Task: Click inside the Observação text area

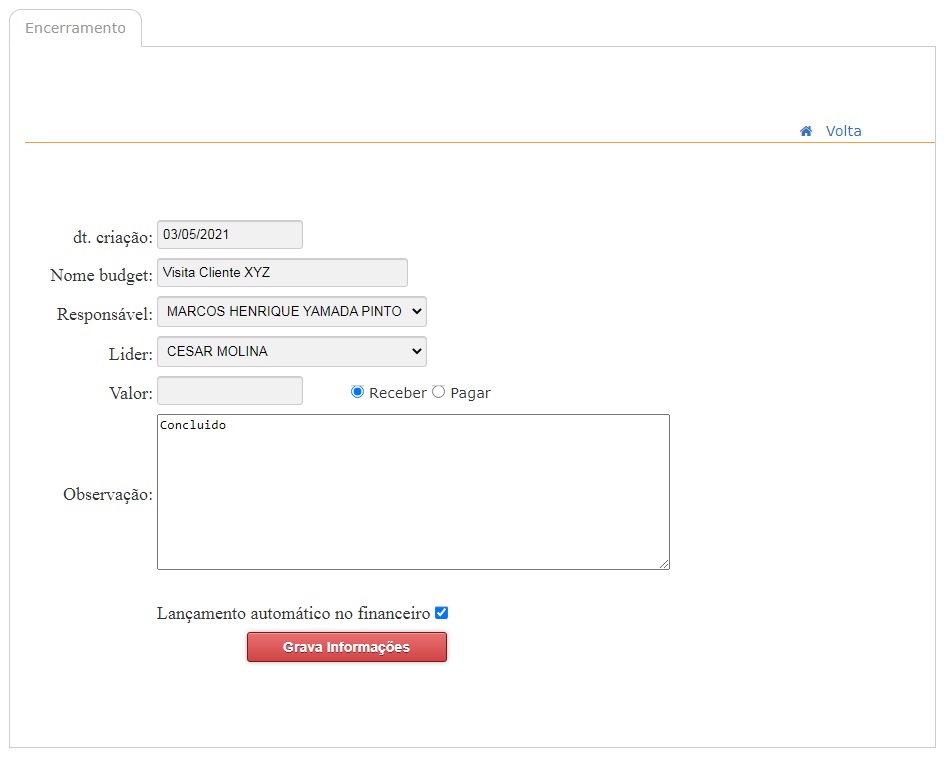Action: (x=412, y=492)
